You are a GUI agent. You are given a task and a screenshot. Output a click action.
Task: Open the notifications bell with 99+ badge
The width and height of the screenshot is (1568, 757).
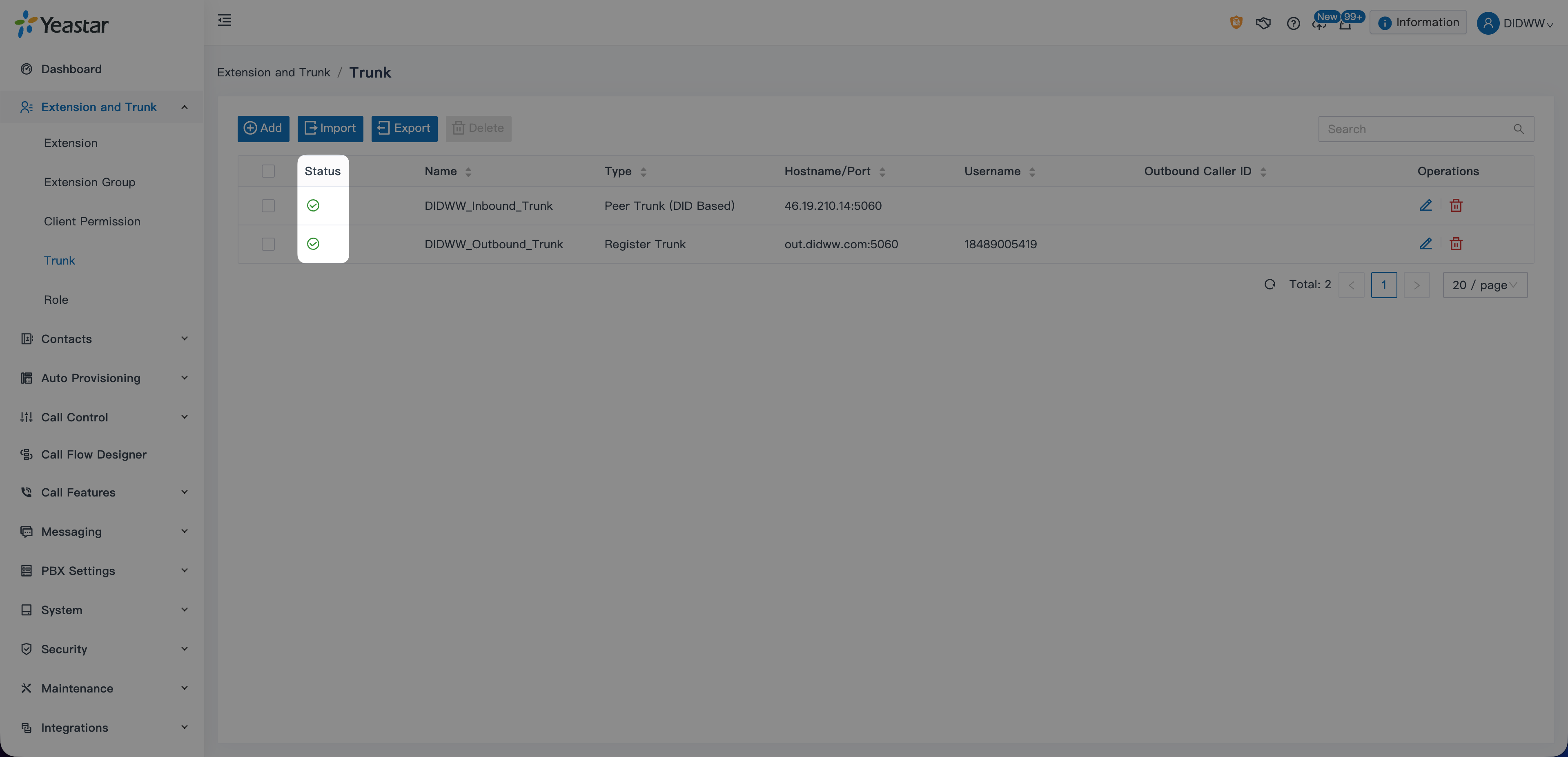click(1345, 25)
